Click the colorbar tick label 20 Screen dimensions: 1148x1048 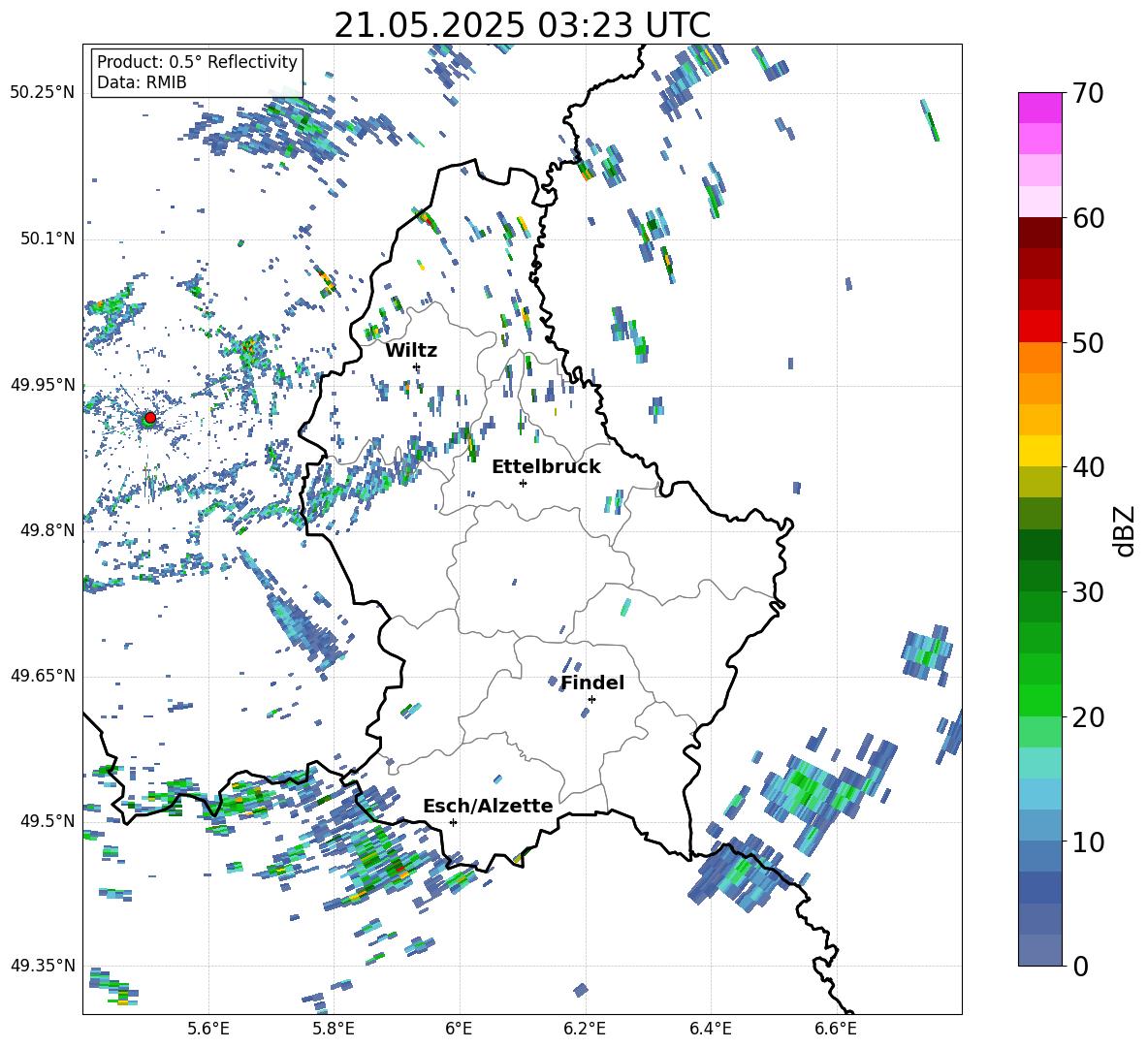(1088, 716)
